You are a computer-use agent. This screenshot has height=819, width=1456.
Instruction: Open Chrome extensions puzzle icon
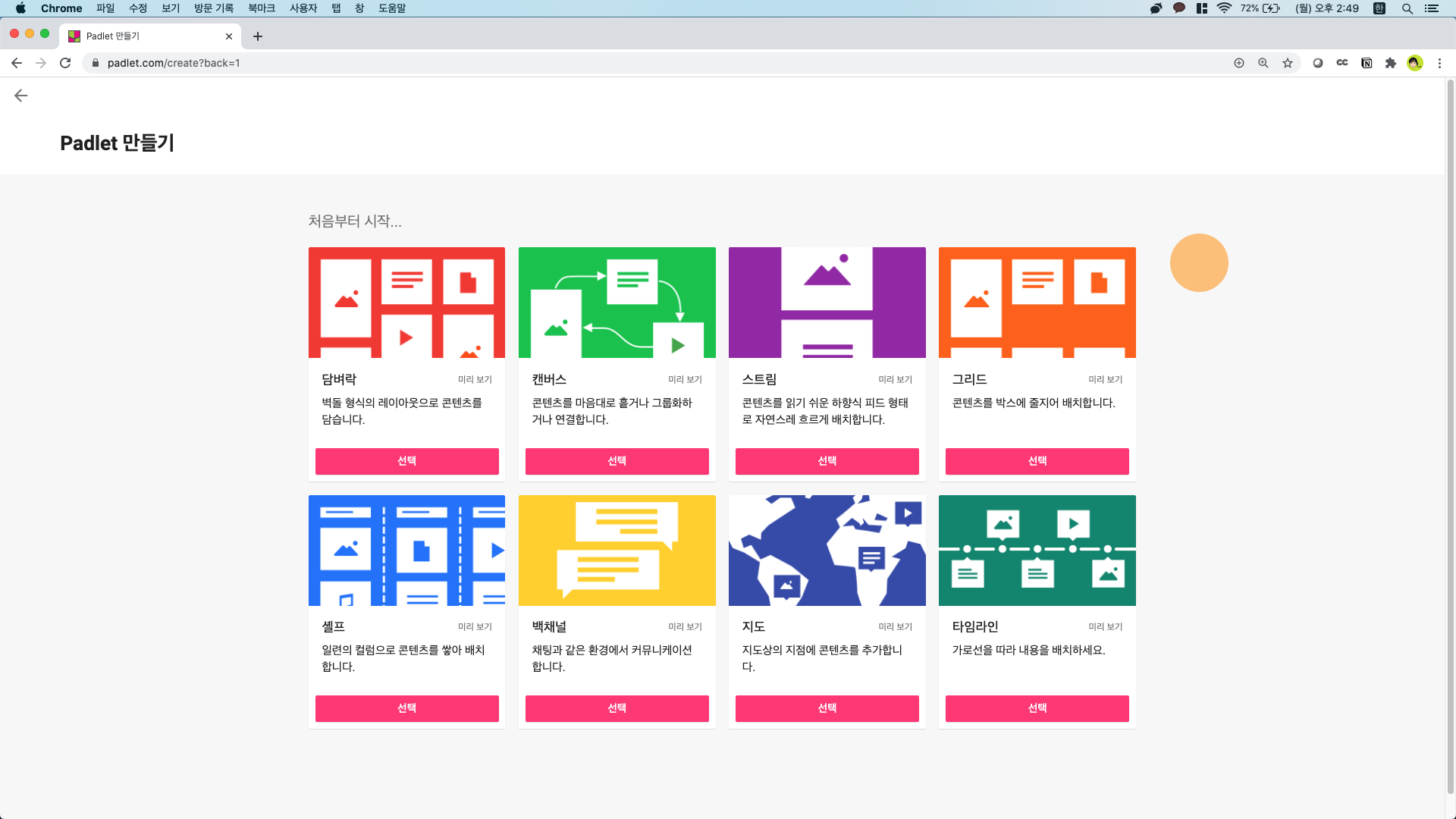pos(1391,63)
